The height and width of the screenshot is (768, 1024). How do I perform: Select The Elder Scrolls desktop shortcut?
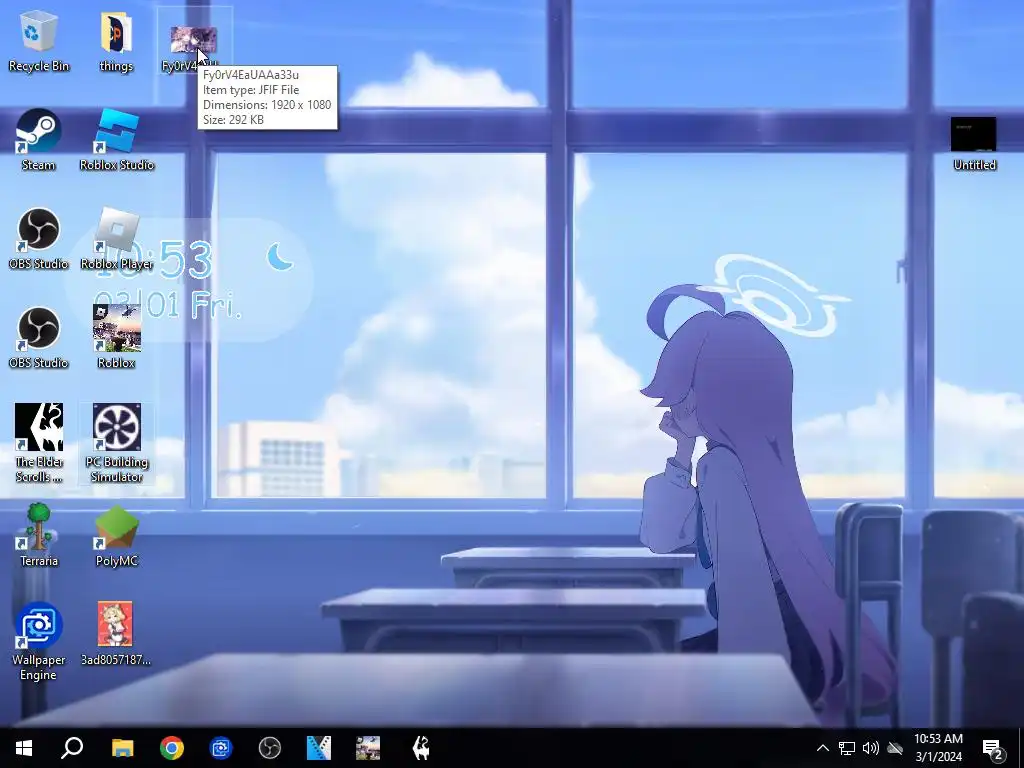pos(39,443)
